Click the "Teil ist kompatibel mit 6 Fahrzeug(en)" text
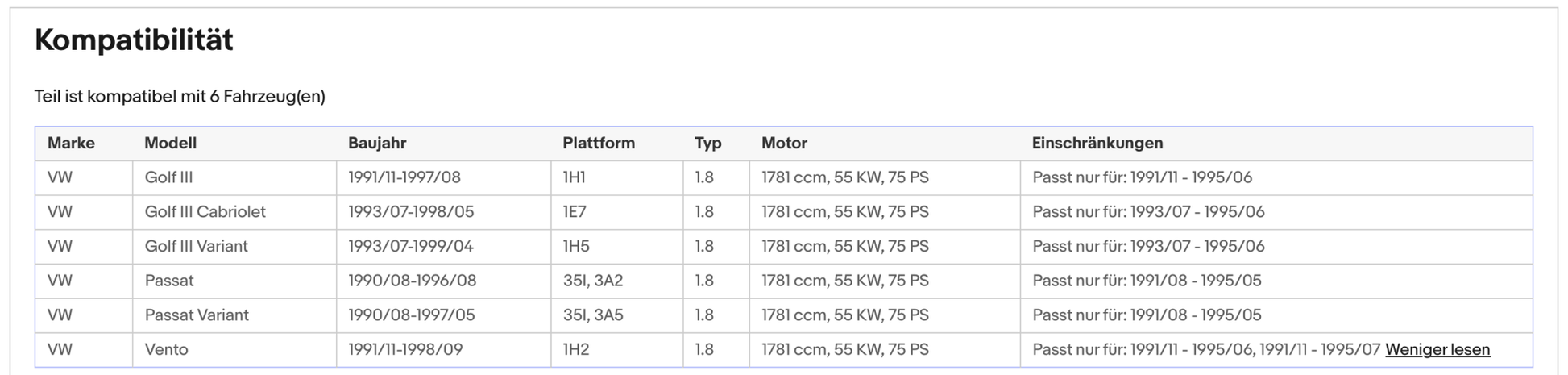 point(180,97)
